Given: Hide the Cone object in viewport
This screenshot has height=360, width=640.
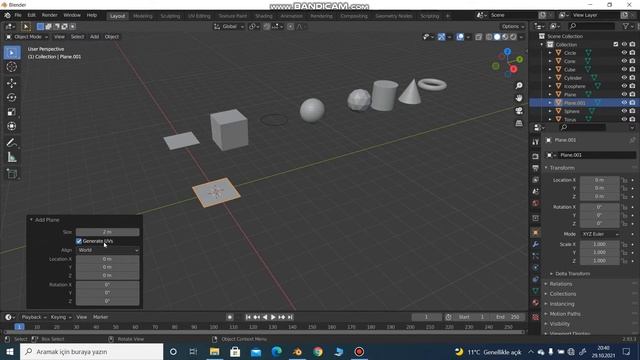Looking at the screenshot, I should coord(624,61).
